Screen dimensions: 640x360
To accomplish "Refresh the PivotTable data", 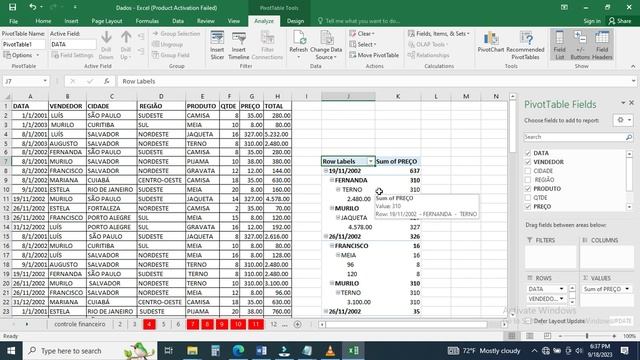I will click(298, 45).
